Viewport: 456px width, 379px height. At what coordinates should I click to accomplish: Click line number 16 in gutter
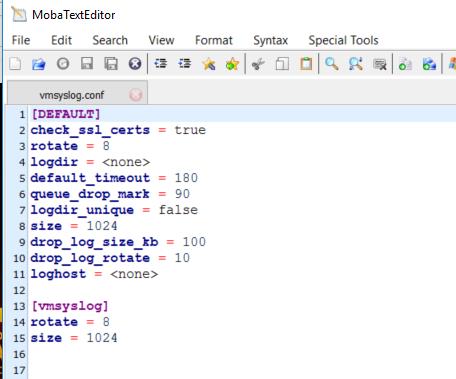point(19,354)
